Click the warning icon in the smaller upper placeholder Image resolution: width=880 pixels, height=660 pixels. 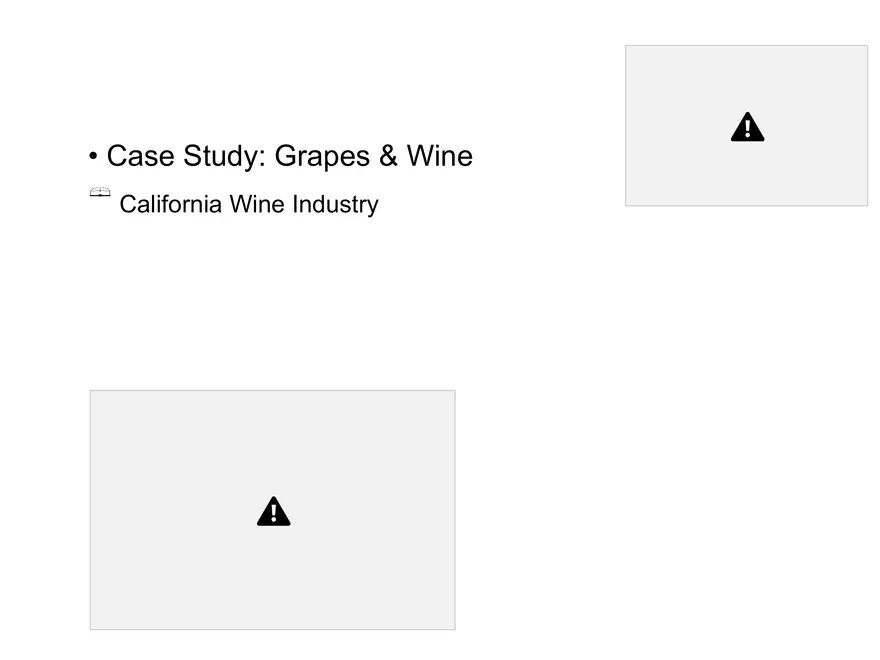point(747,127)
